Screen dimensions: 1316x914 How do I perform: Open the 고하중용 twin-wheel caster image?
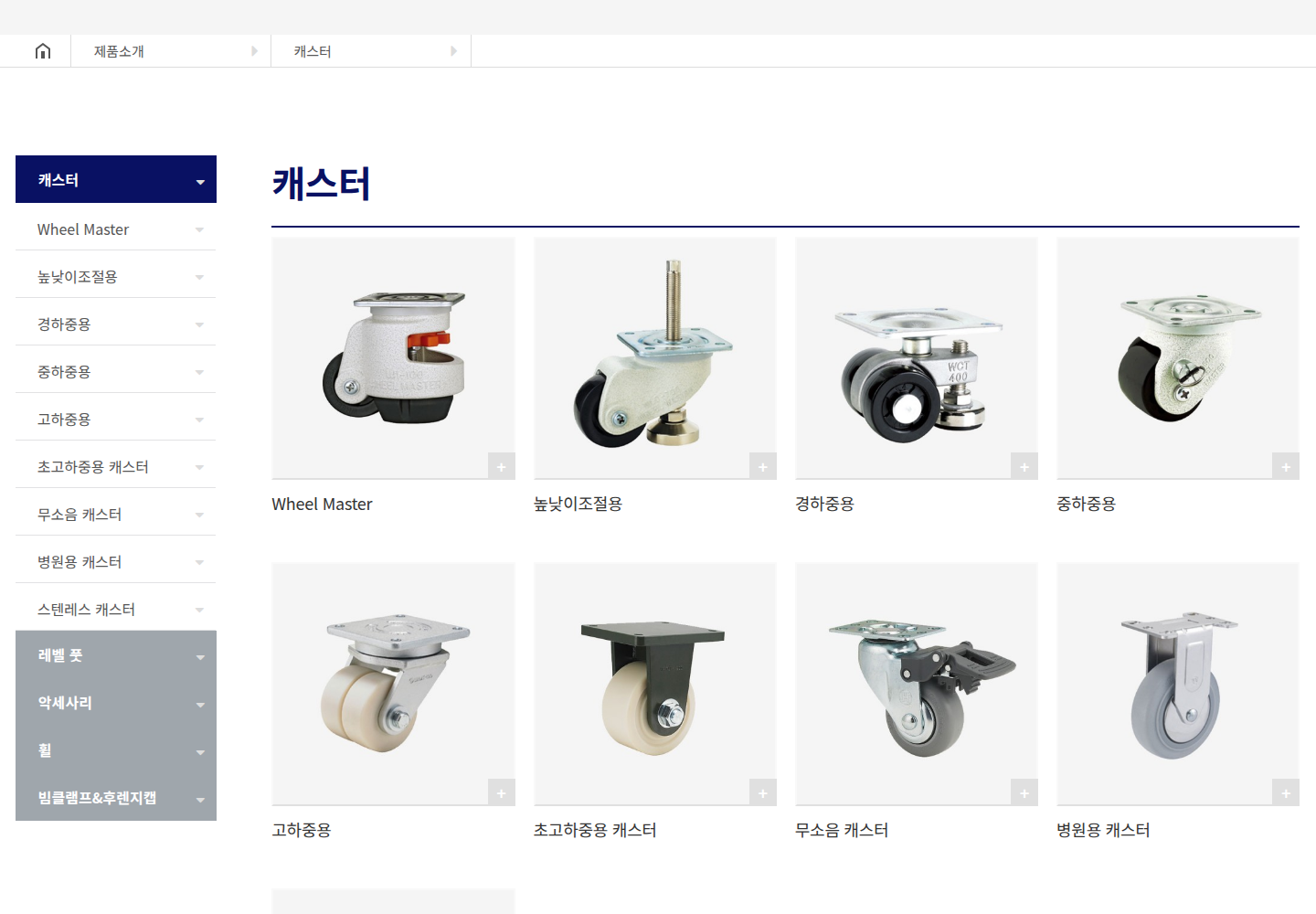[393, 684]
